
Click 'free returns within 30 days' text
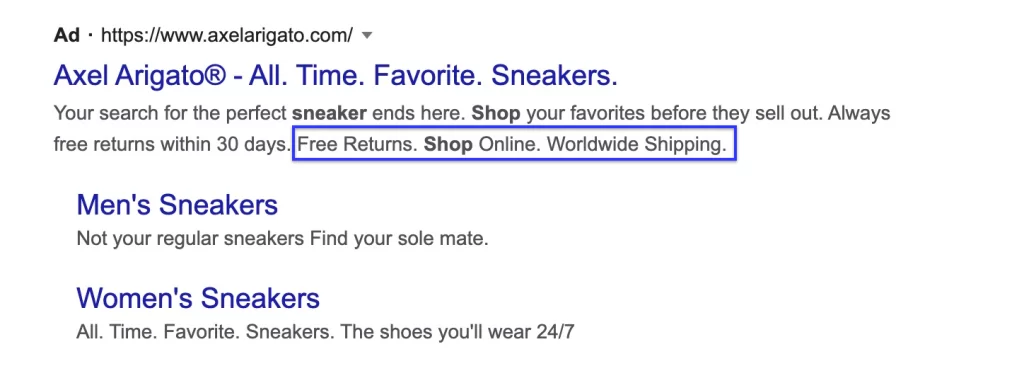tap(172, 144)
